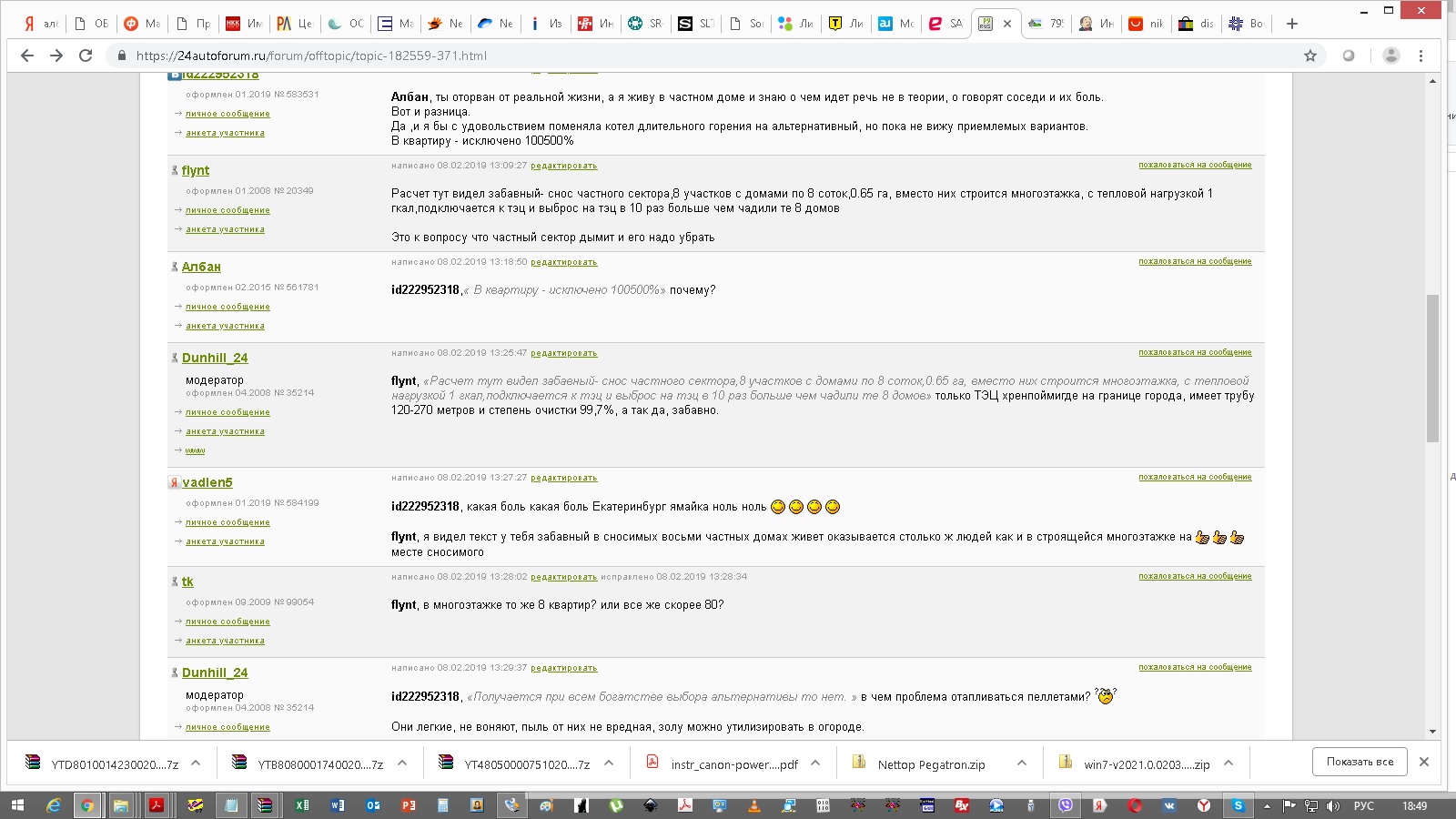Open Viber from the taskbar
Image resolution: width=1456 pixels, height=819 pixels.
click(x=1066, y=805)
